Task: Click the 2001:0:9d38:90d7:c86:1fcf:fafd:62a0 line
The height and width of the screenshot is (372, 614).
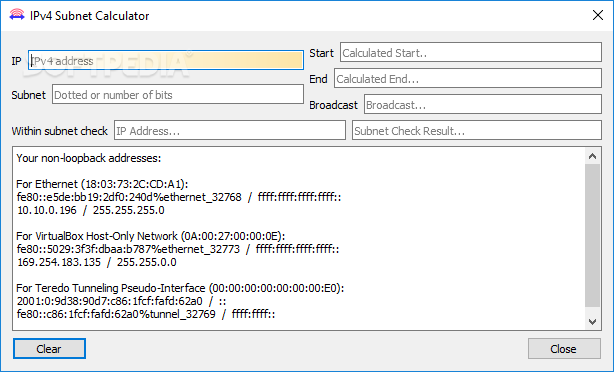Action: click(x=121, y=301)
